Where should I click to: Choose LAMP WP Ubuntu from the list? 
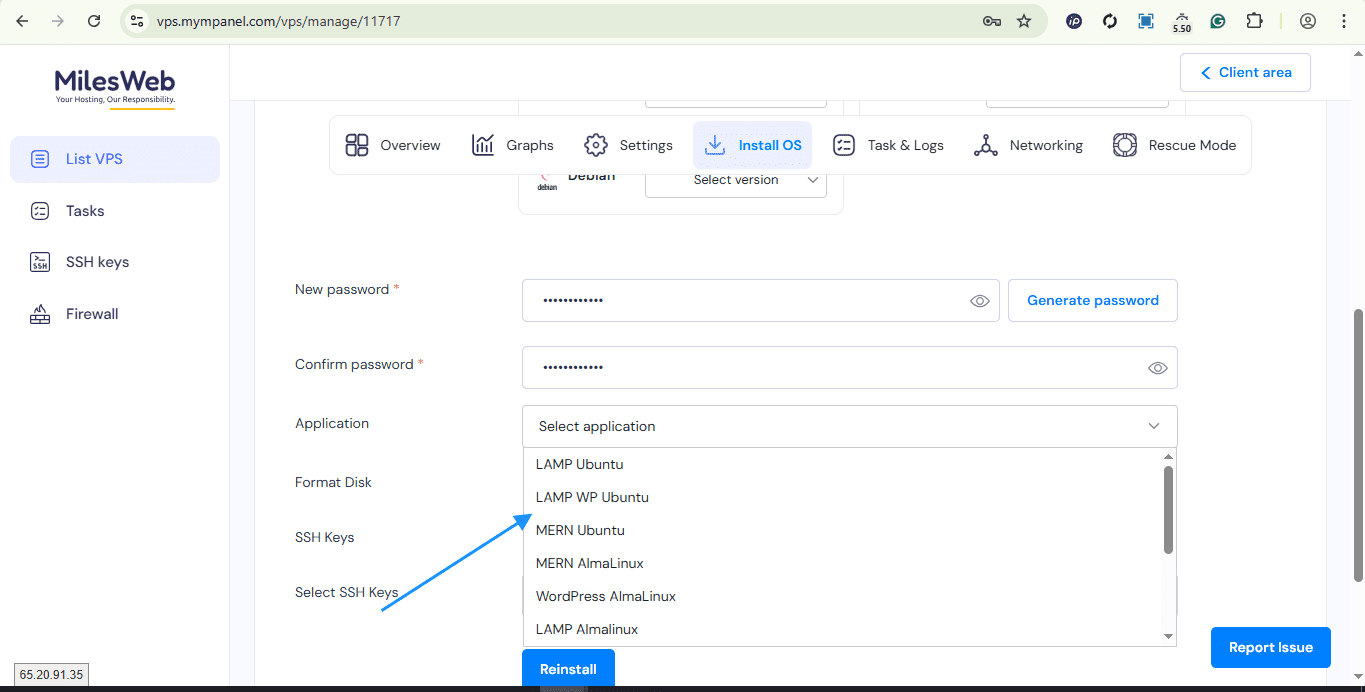592,497
